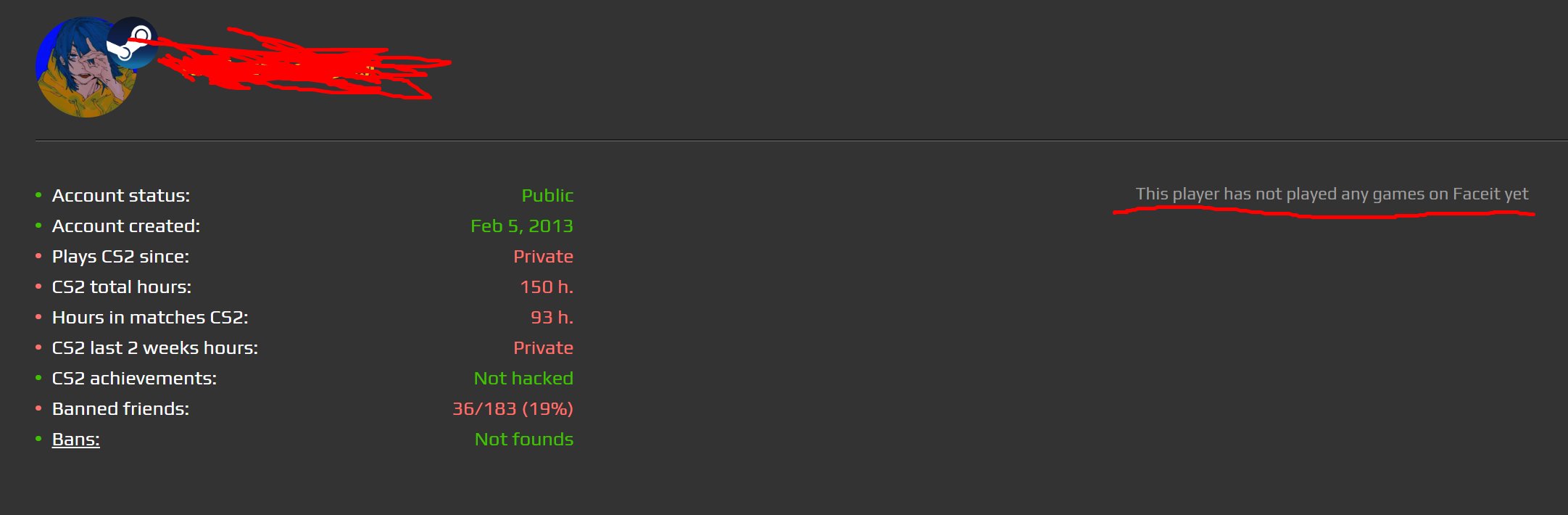Select the 'Not founds' bans value
Viewport: 1568px width, 515px height.
[x=524, y=440]
